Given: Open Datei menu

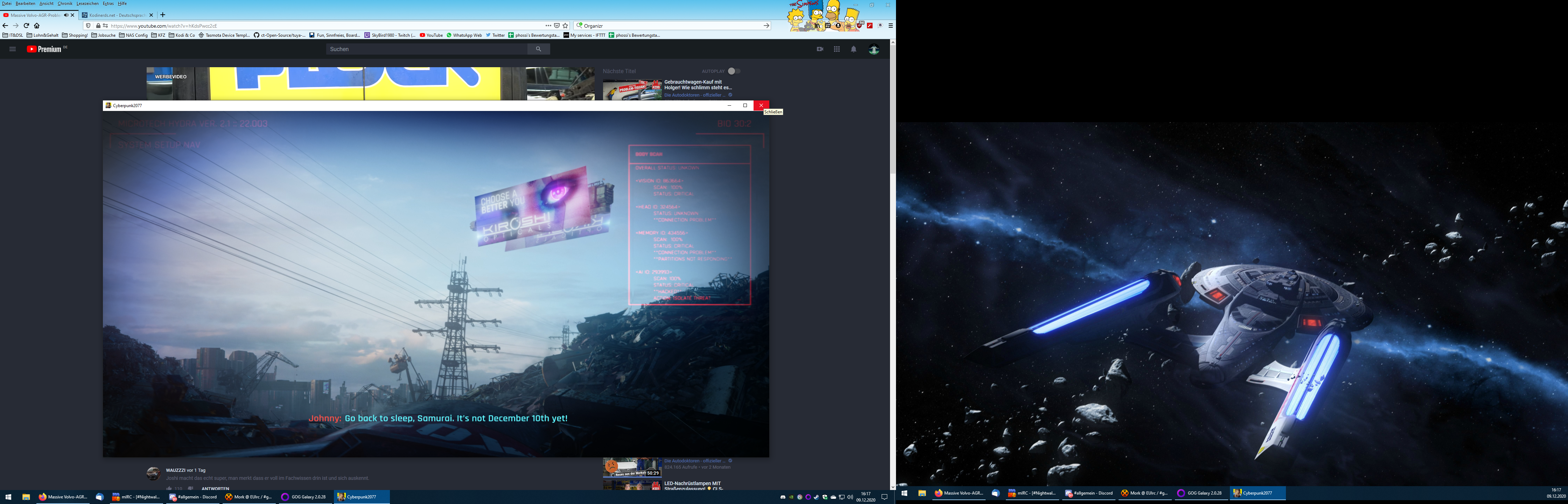Looking at the screenshot, I should click(x=7, y=3).
